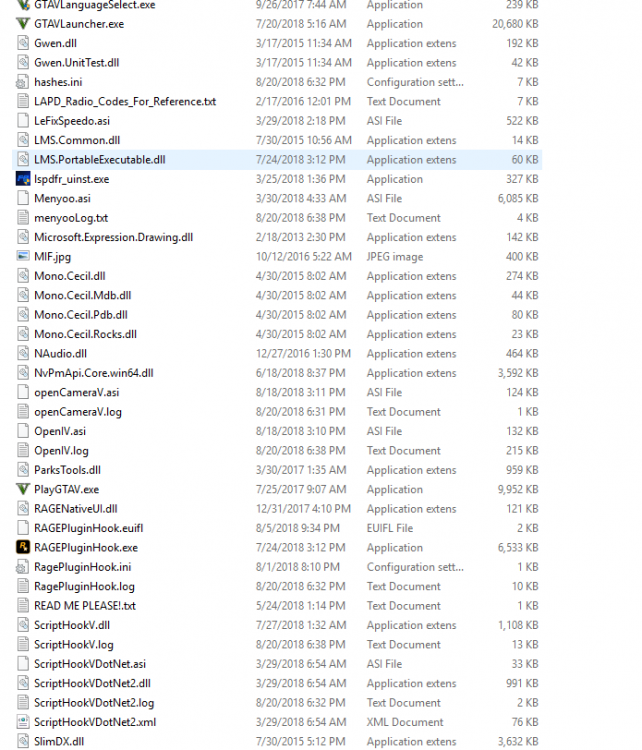Select the ScriptHookV.log file name

coord(74,644)
